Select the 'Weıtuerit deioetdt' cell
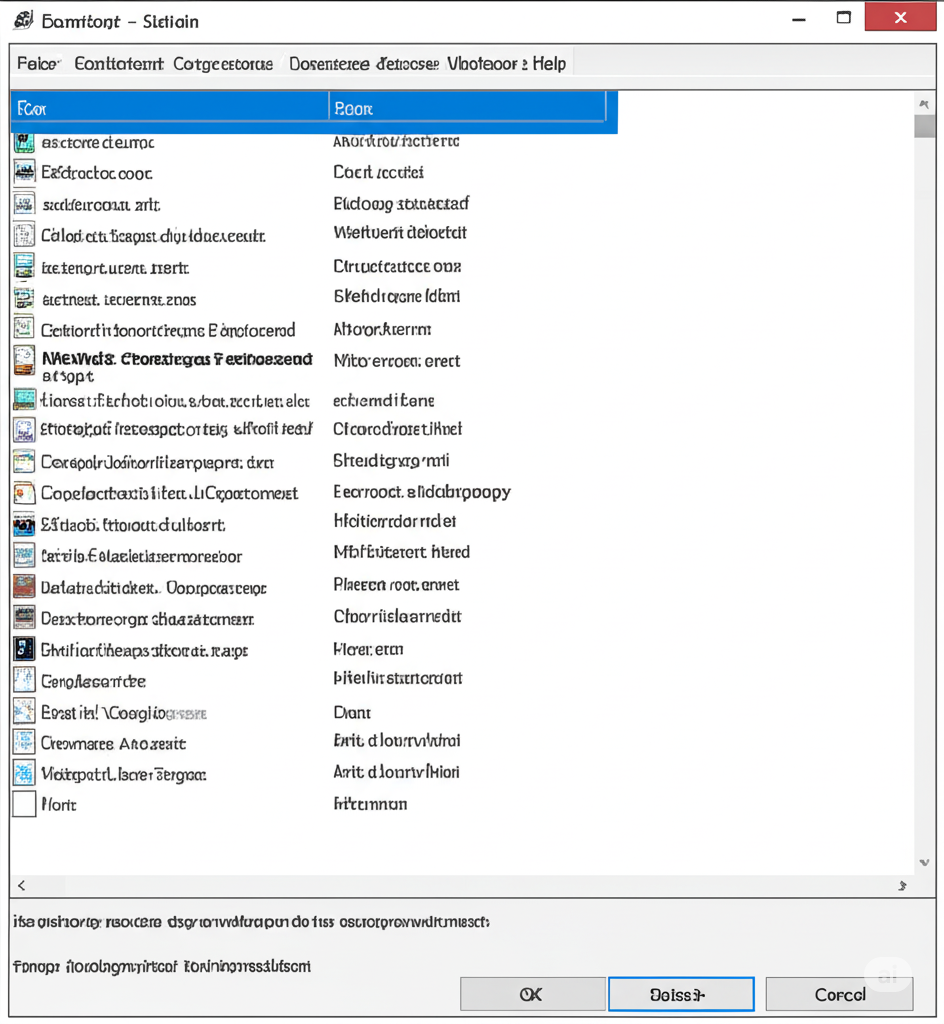Image resolution: width=944 pixels, height=1024 pixels. (400, 232)
